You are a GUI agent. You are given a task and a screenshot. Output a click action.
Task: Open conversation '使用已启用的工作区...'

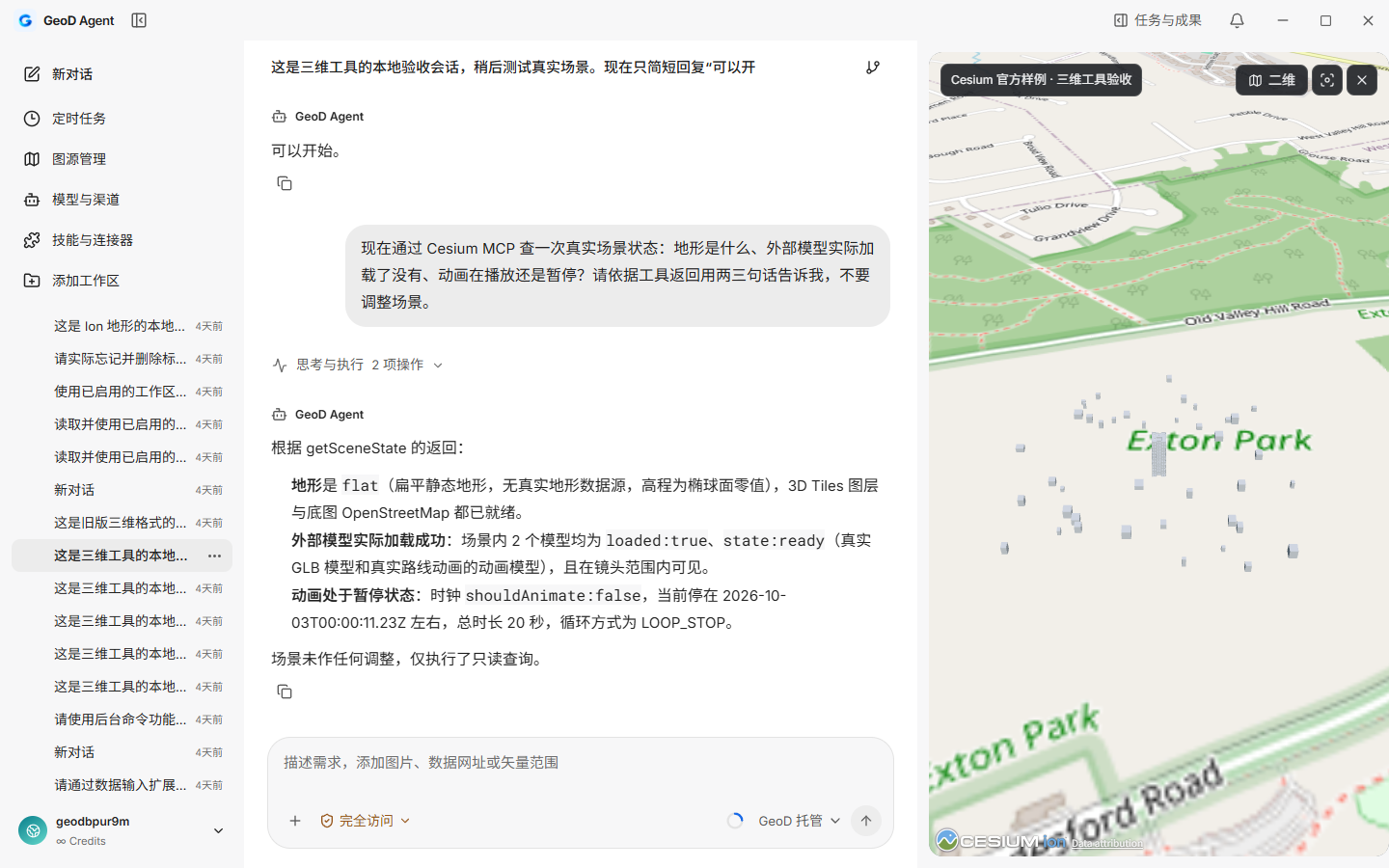click(122, 392)
